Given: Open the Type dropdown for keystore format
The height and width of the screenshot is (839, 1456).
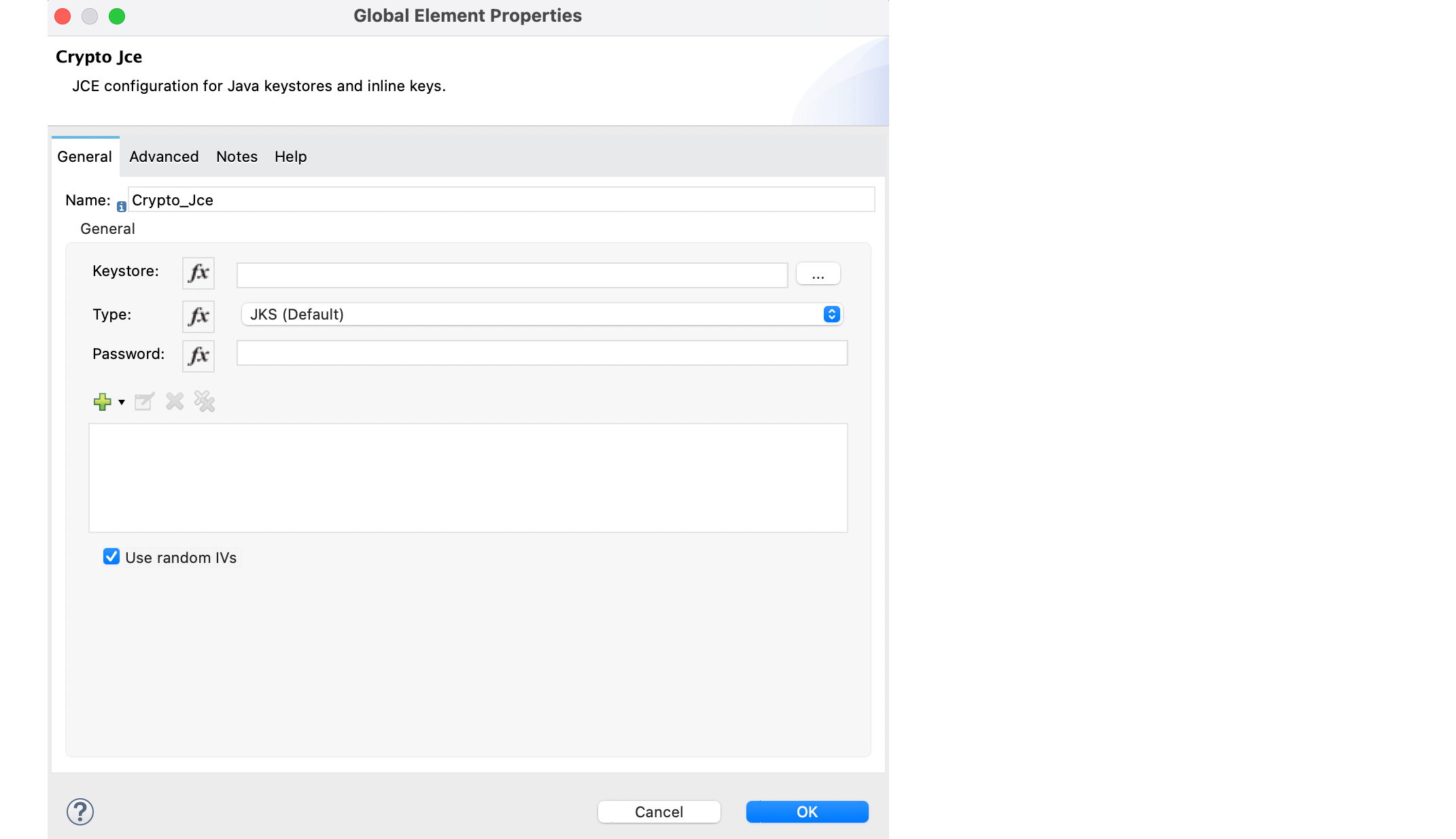Looking at the screenshot, I should tap(830, 314).
